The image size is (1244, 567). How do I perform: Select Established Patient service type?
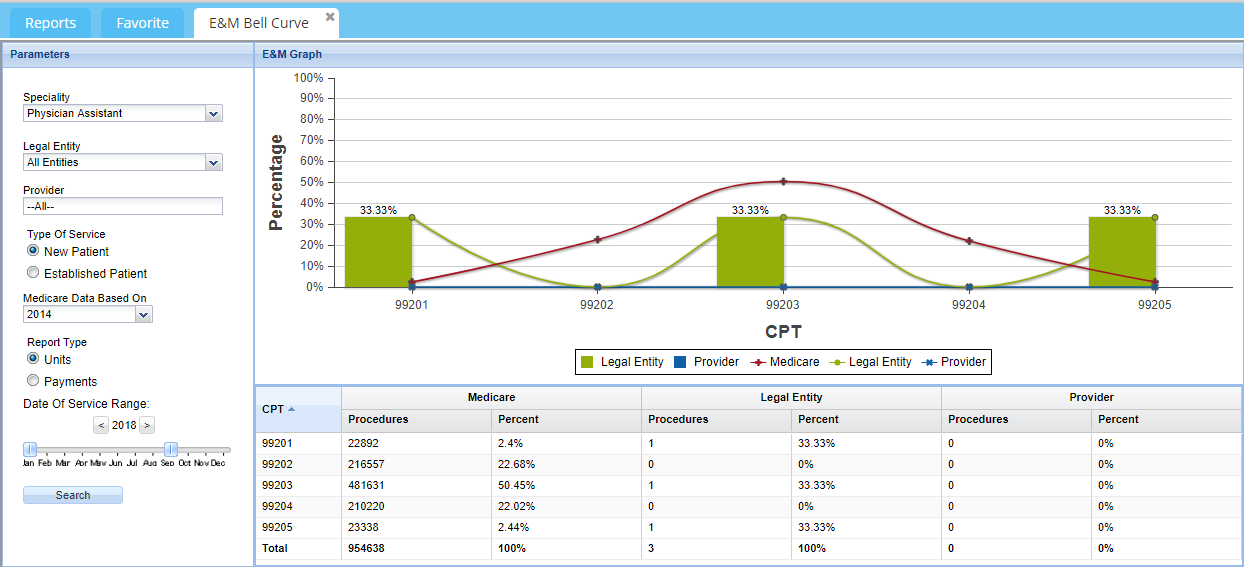(x=33, y=273)
